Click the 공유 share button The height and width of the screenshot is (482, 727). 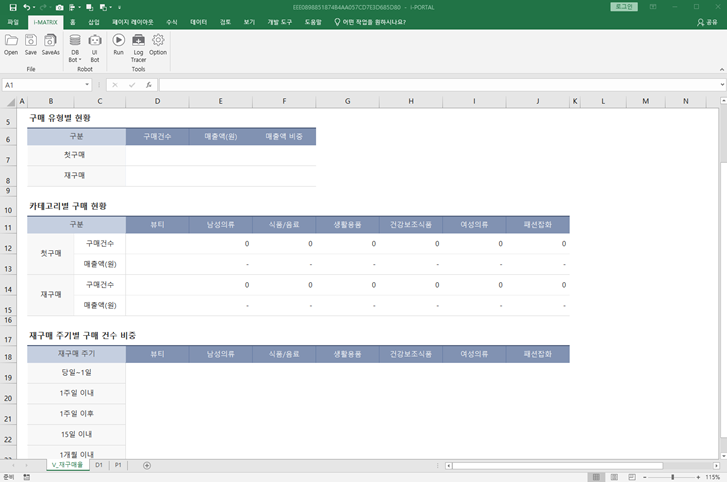tap(707, 21)
